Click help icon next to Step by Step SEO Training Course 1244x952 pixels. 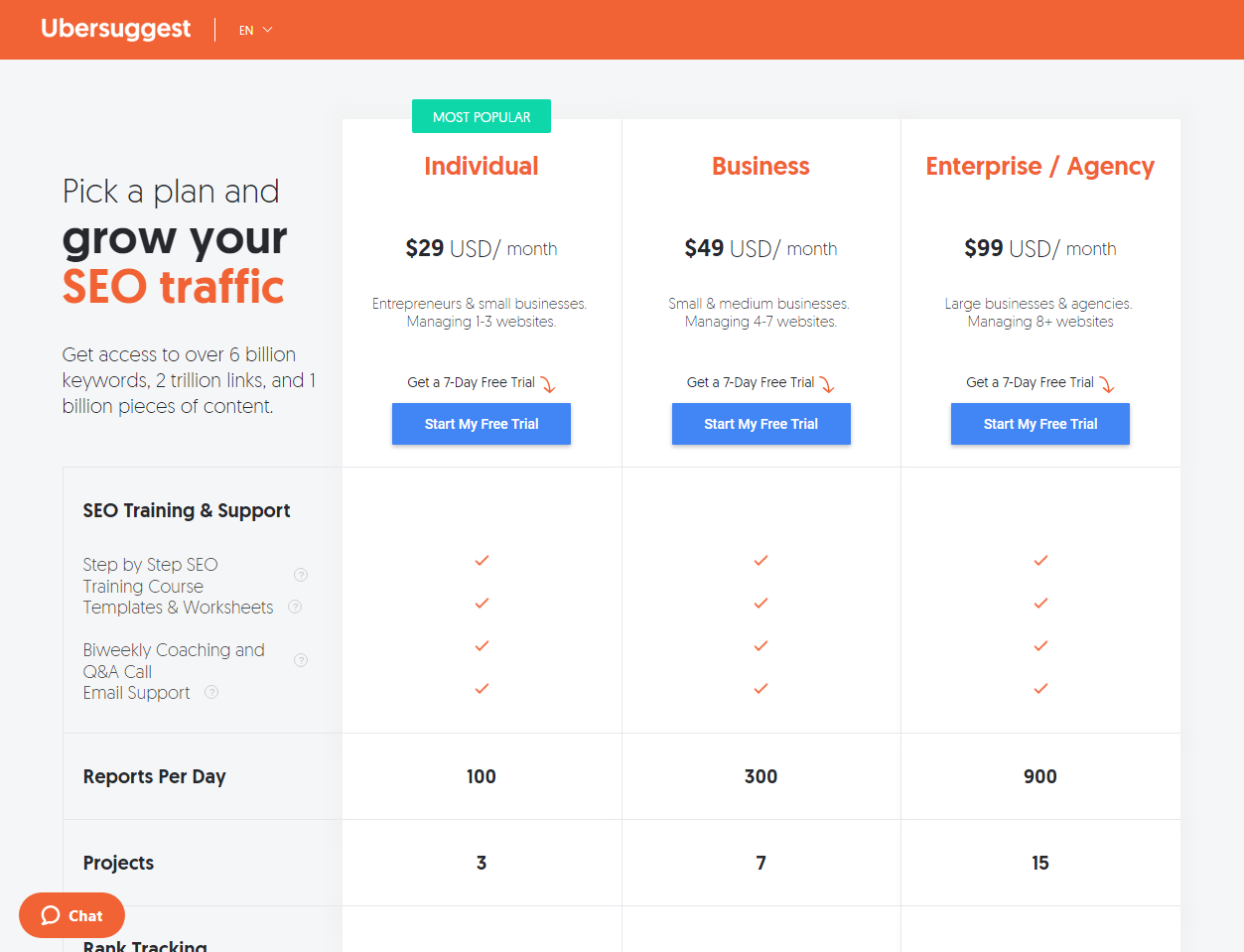(x=301, y=575)
